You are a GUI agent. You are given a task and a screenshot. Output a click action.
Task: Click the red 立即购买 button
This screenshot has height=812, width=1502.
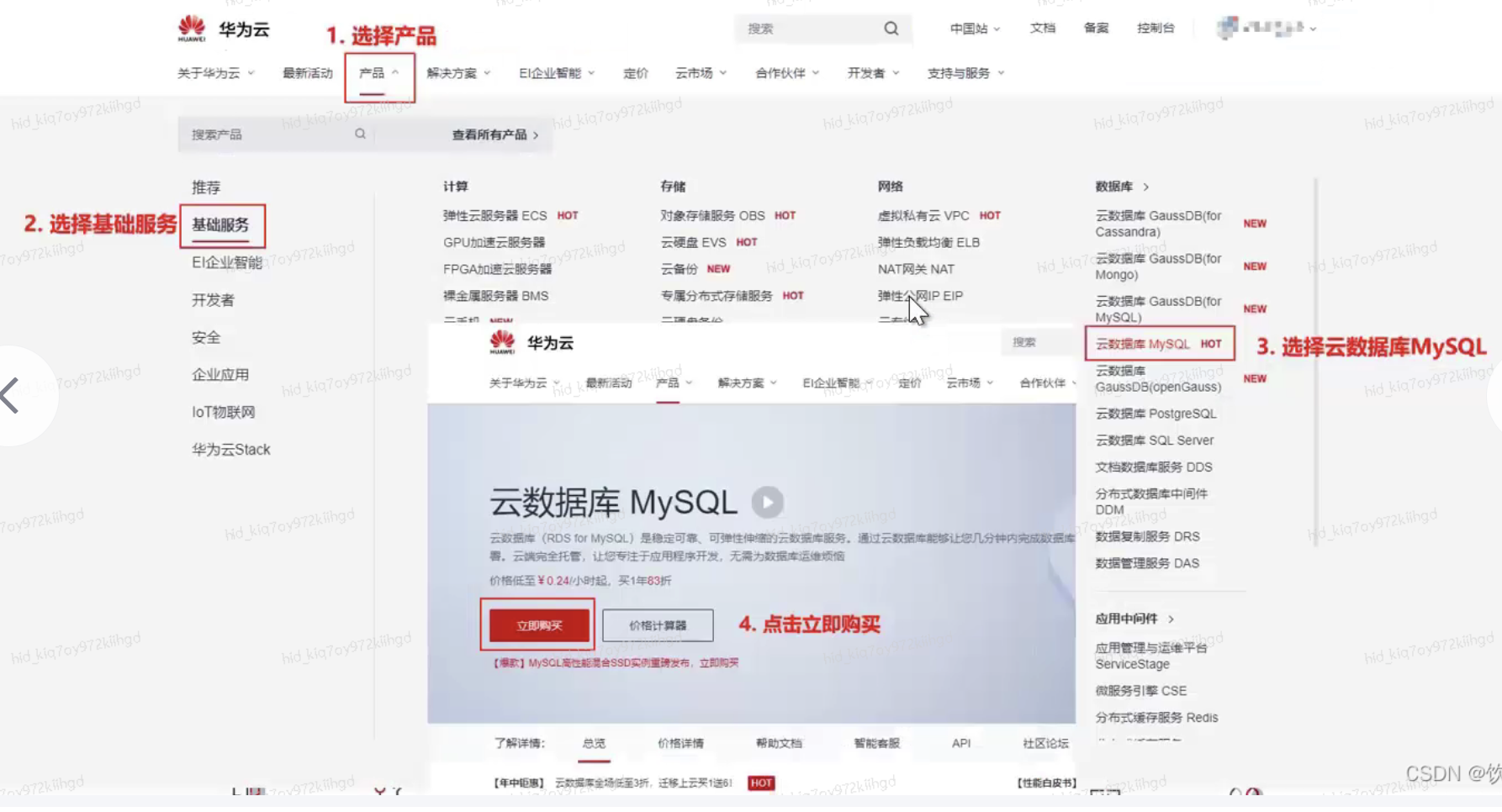(539, 625)
